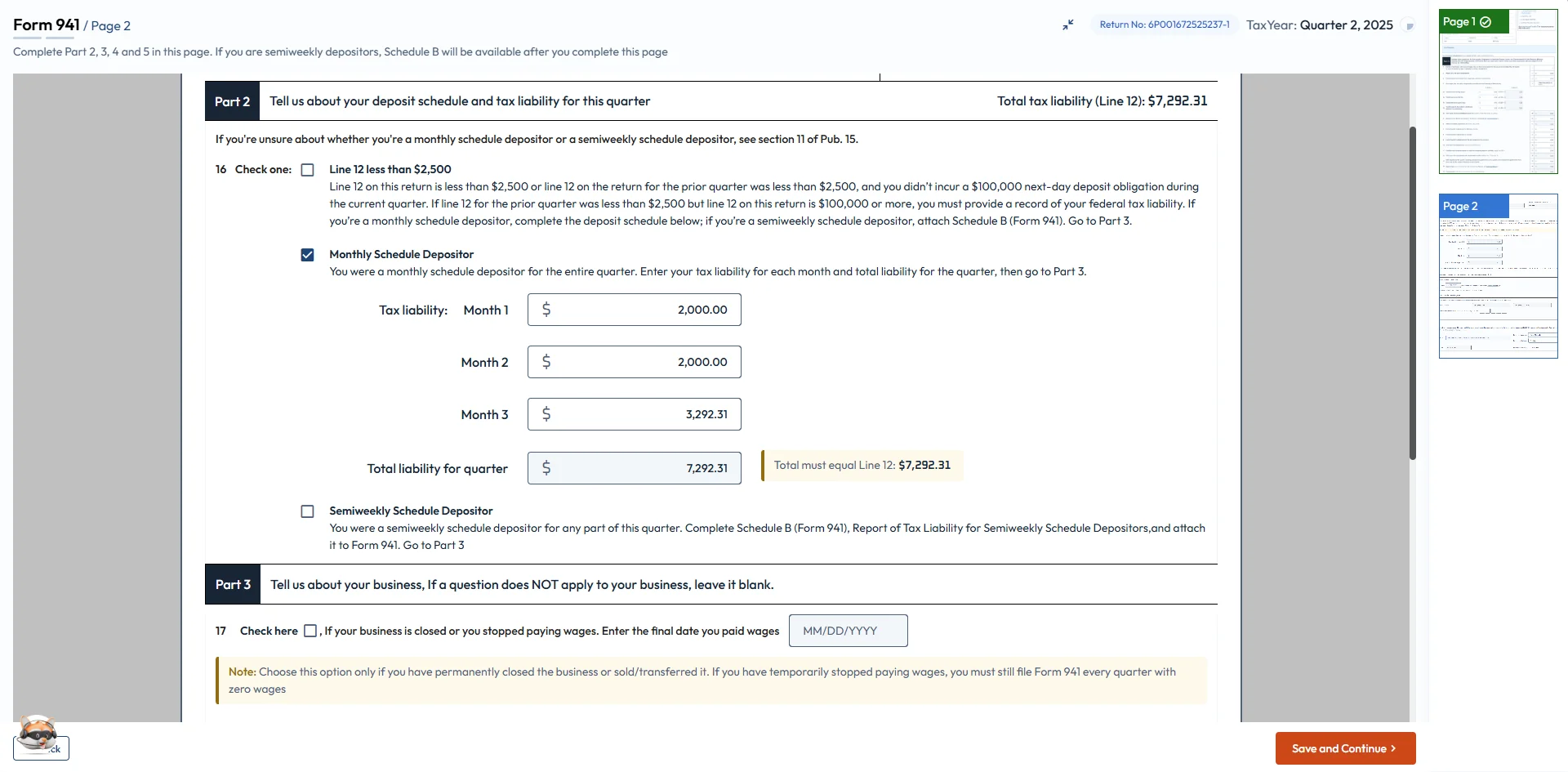Edit the Month 1 tax liability field
The width and height of the screenshot is (1568, 772).
click(635, 310)
